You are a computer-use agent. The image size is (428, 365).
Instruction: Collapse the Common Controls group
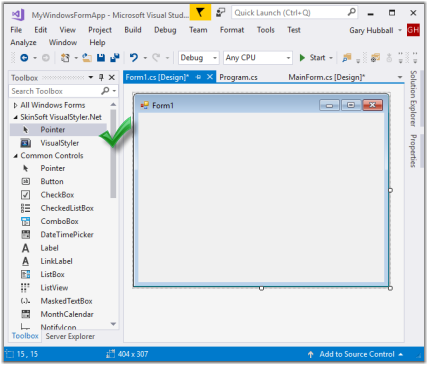point(15,156)
